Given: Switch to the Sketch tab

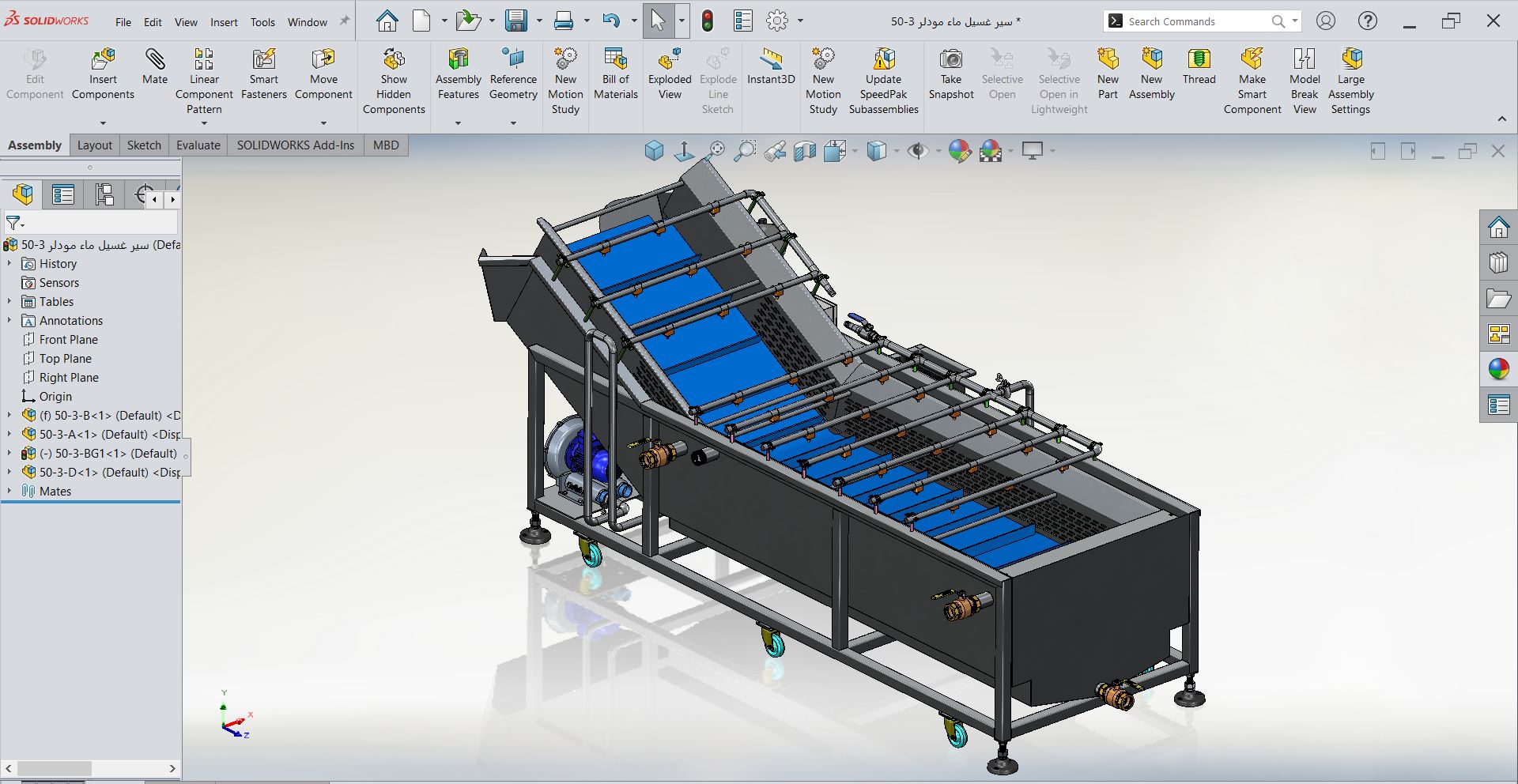Looking at the screenshot, I should 144,145.
